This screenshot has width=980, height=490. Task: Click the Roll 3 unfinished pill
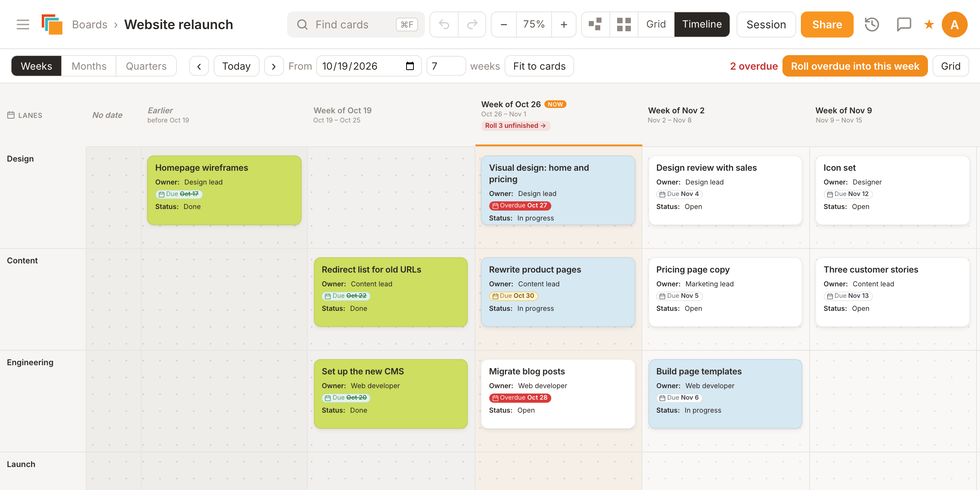click(516, 126)
